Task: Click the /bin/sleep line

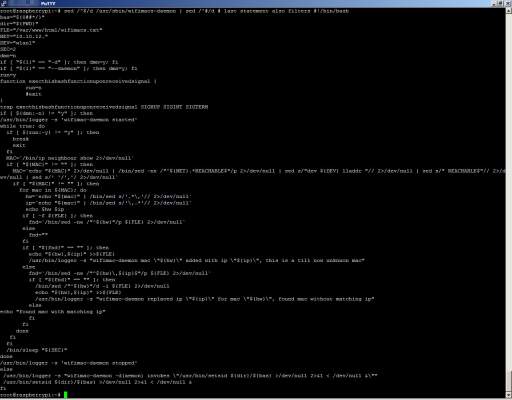Action: tap(37, 350)
